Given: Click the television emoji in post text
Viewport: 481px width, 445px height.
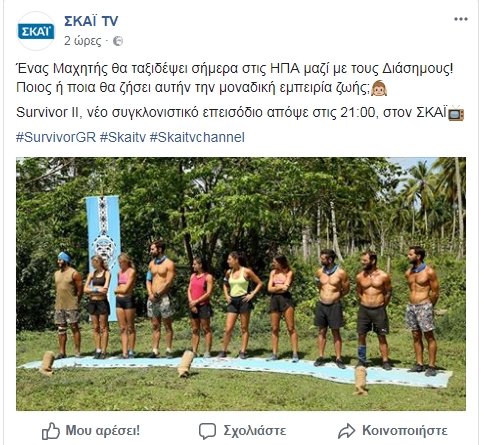Looking at the screenshot, I should tap(456, 113).
